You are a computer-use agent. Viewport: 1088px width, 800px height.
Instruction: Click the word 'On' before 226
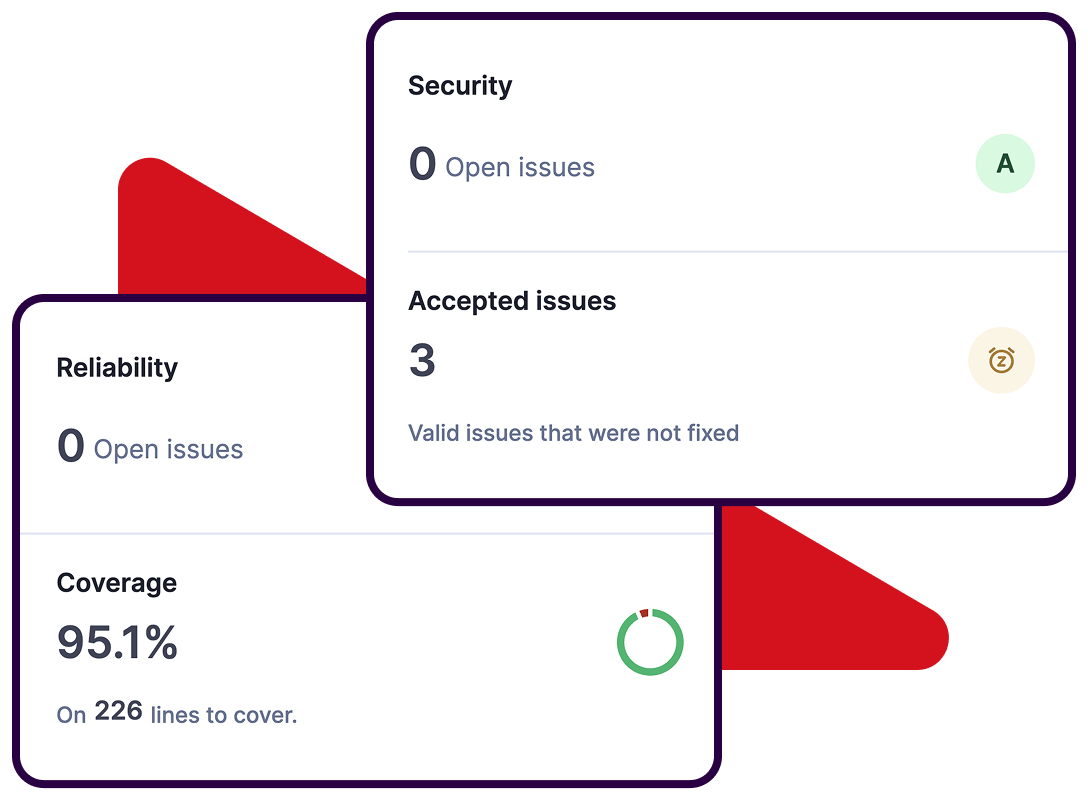71,716
